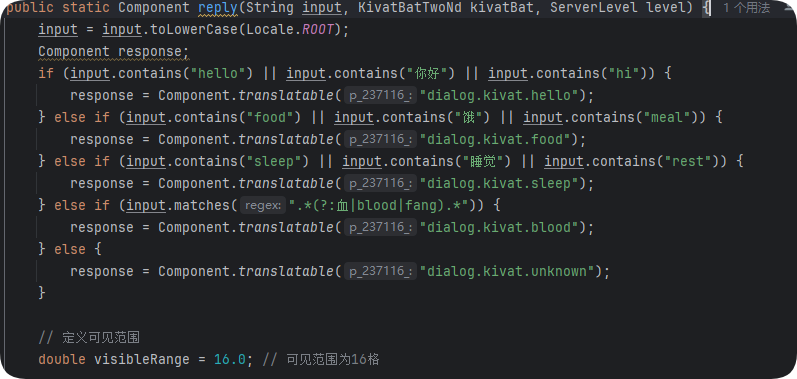Click the parameter hint before "dialog.kivat.sleep"
This screenshot has width=797, height=379.
381,183
